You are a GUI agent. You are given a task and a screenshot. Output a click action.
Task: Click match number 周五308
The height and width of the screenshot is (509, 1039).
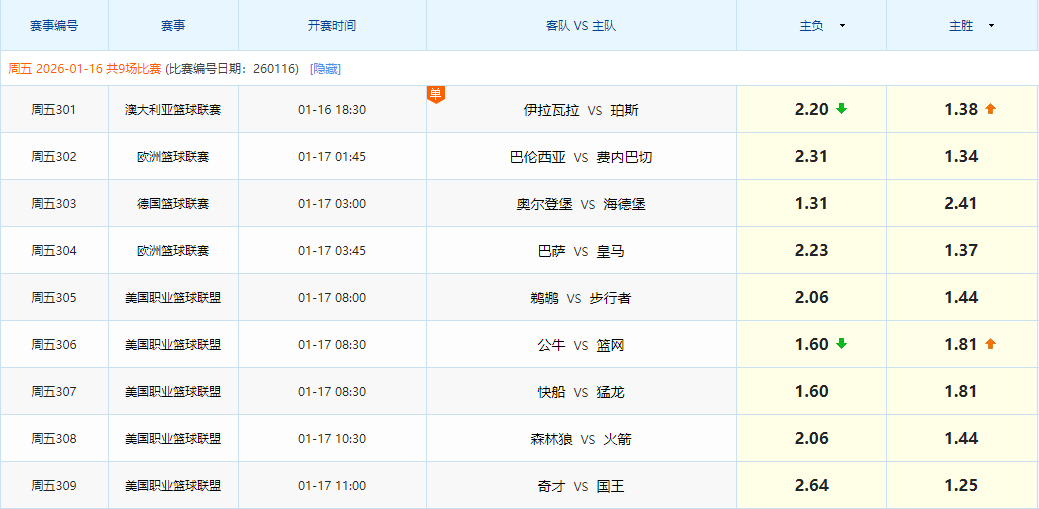[x=54, y=439]
